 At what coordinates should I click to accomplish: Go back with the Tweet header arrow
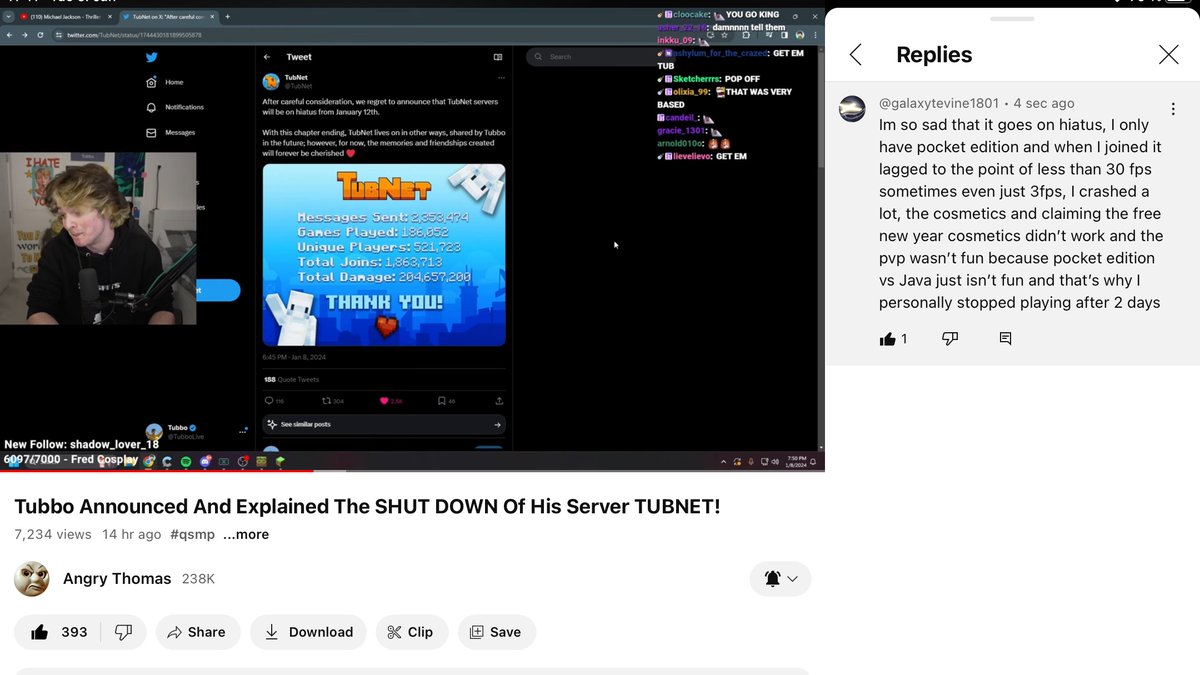268,57
